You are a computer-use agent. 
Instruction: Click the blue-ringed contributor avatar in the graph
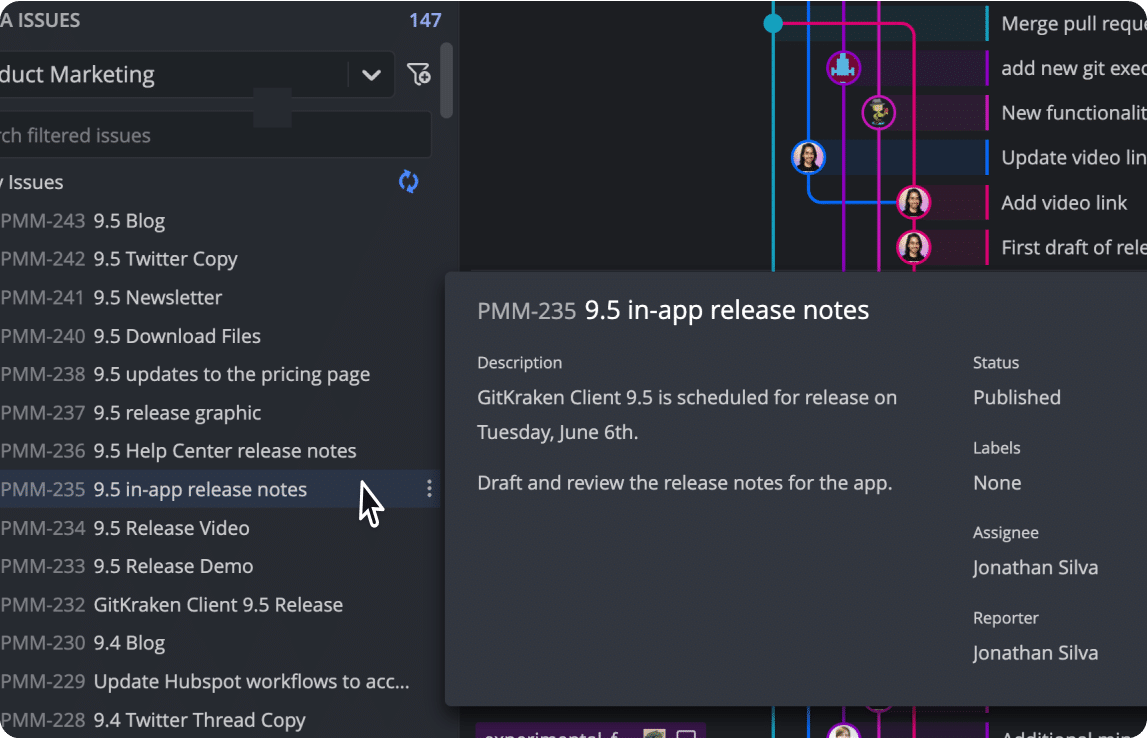808,157
